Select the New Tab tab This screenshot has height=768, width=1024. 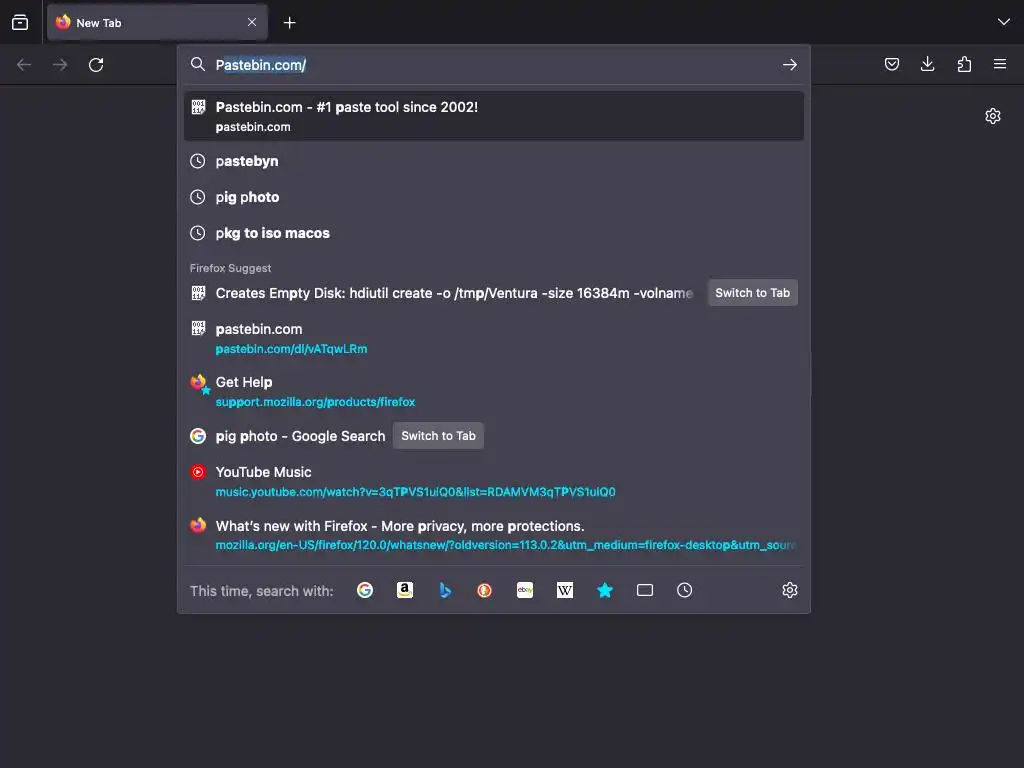pos(157,22)
